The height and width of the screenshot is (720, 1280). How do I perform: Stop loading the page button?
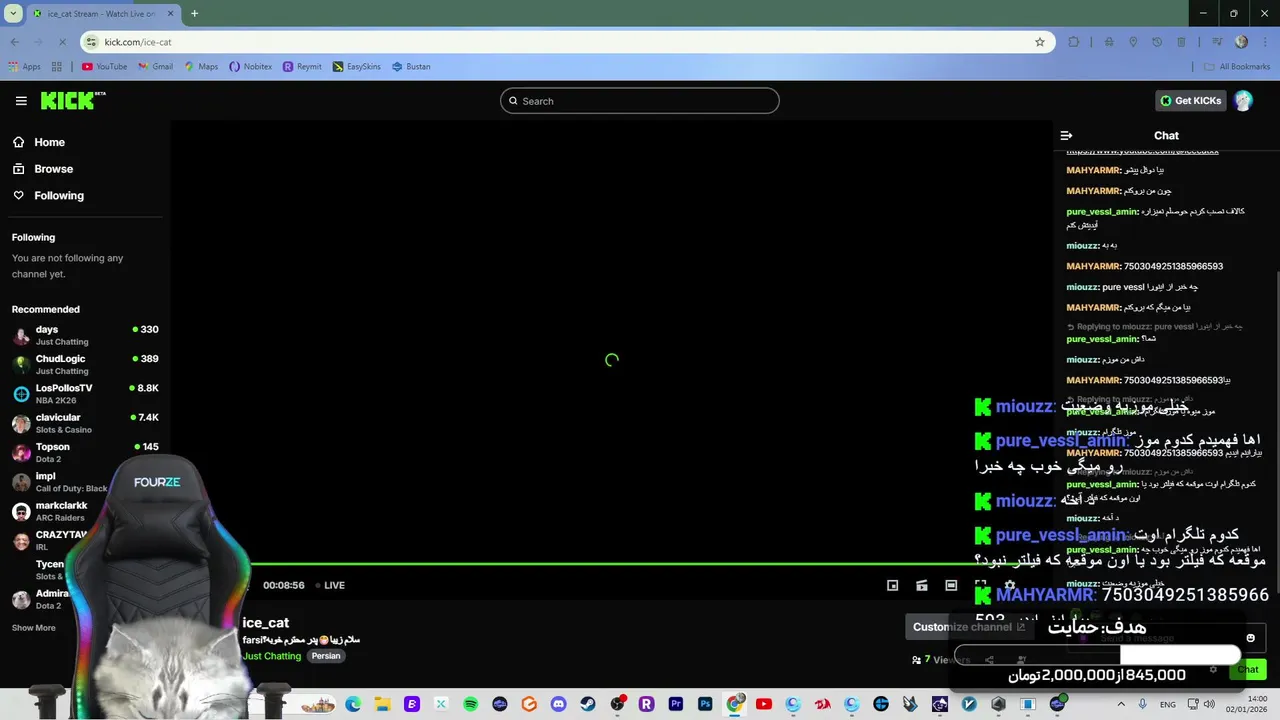(61, 42)
